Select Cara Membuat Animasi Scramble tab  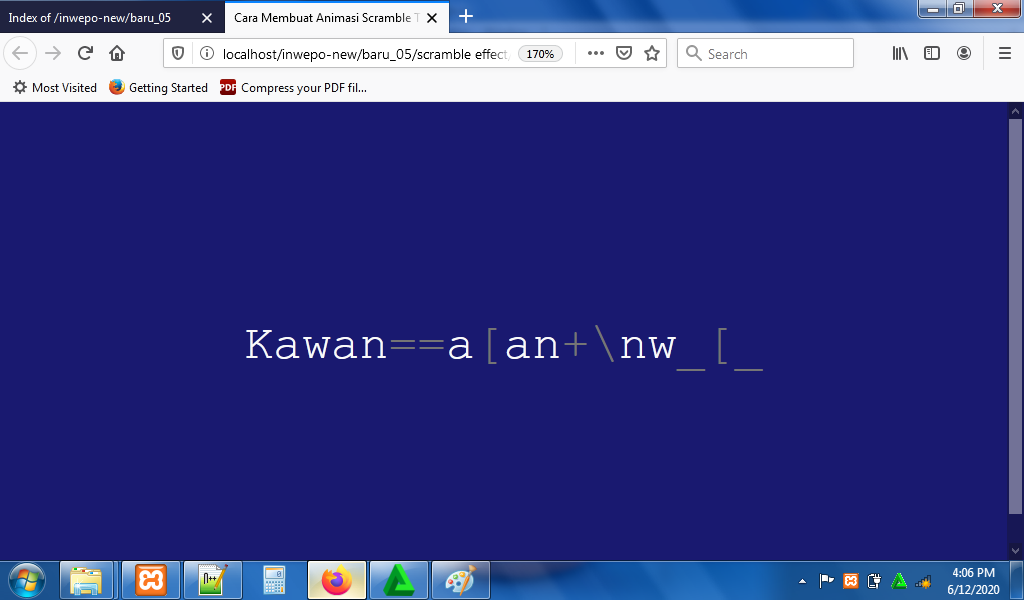(325, 18)
